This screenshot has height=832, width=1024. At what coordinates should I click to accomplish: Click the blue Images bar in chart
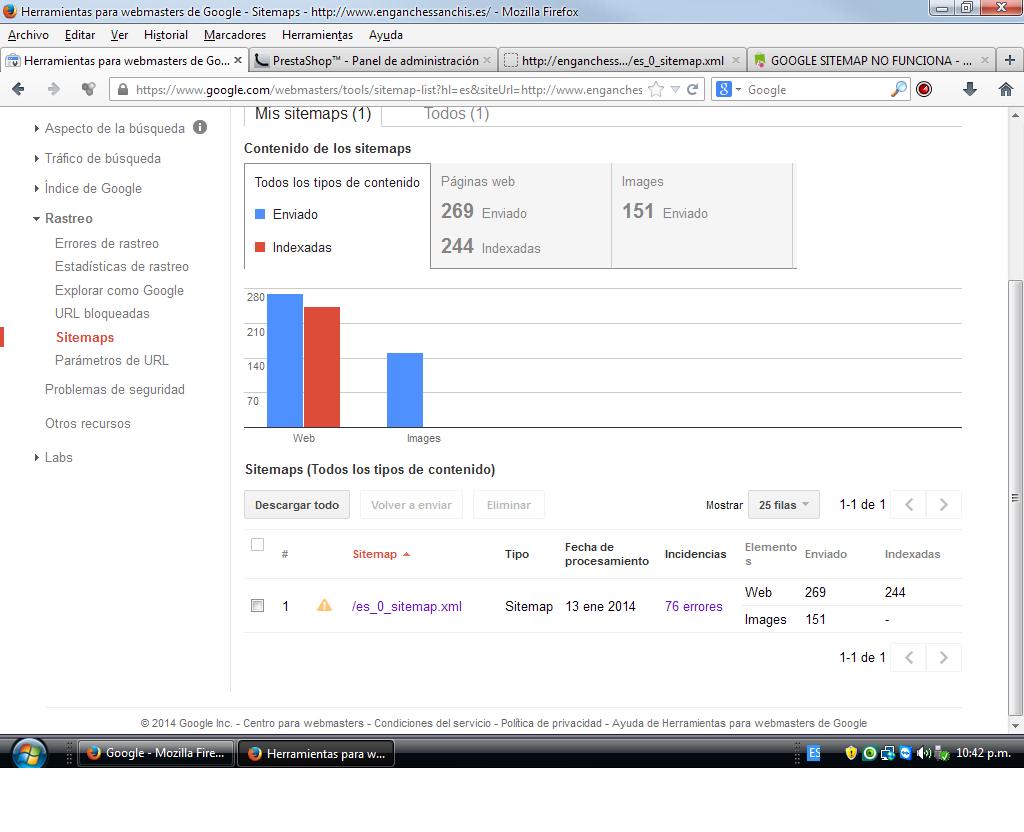point(405,390)
